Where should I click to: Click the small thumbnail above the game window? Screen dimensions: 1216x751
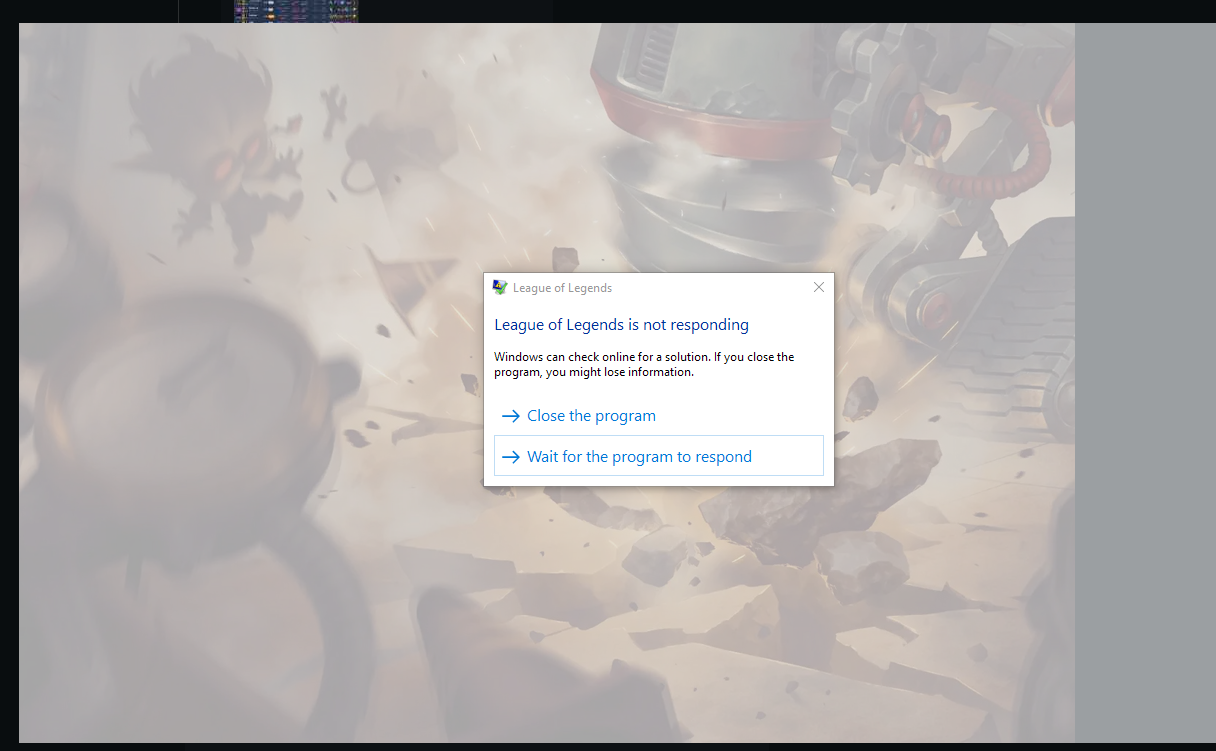pyautogui.click(x=296, y=11)
